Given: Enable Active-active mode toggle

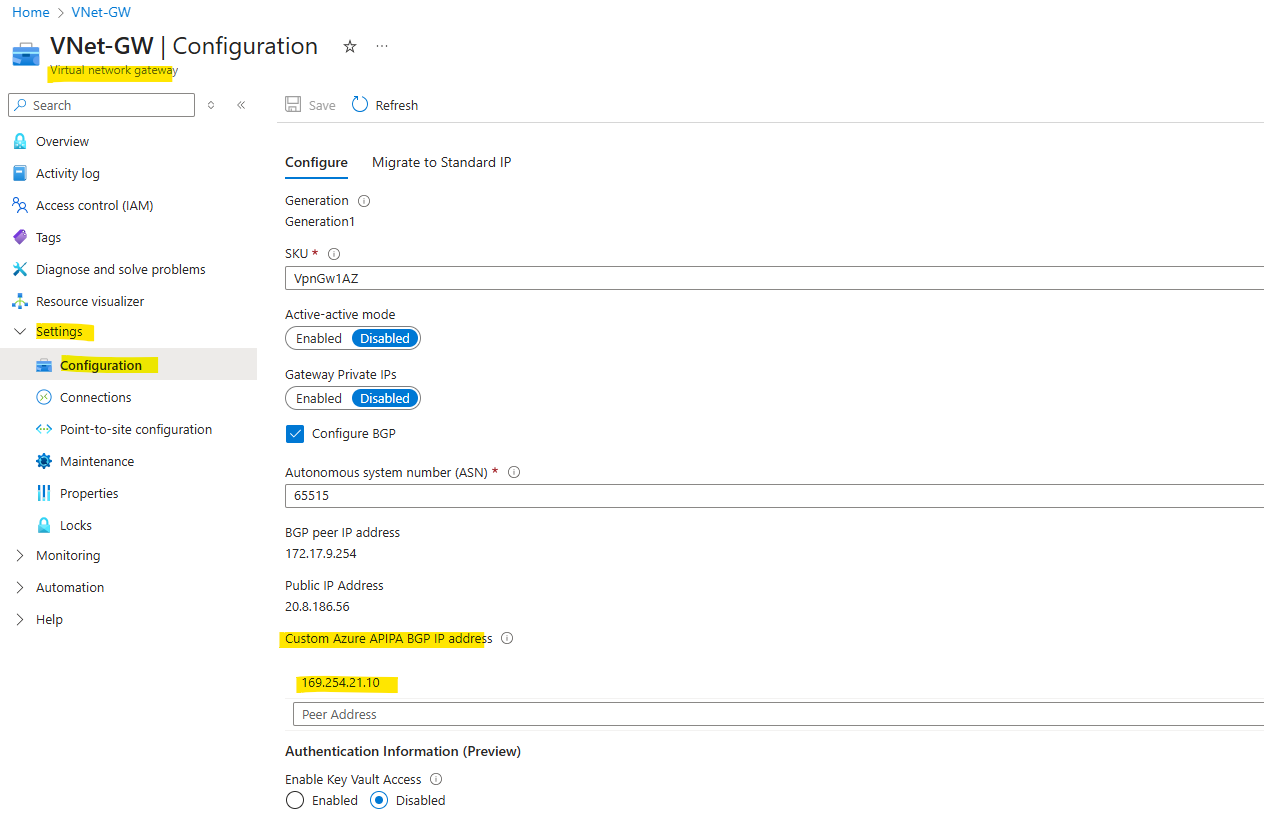Looking at the screenshot, I should (x=319, y=338).
